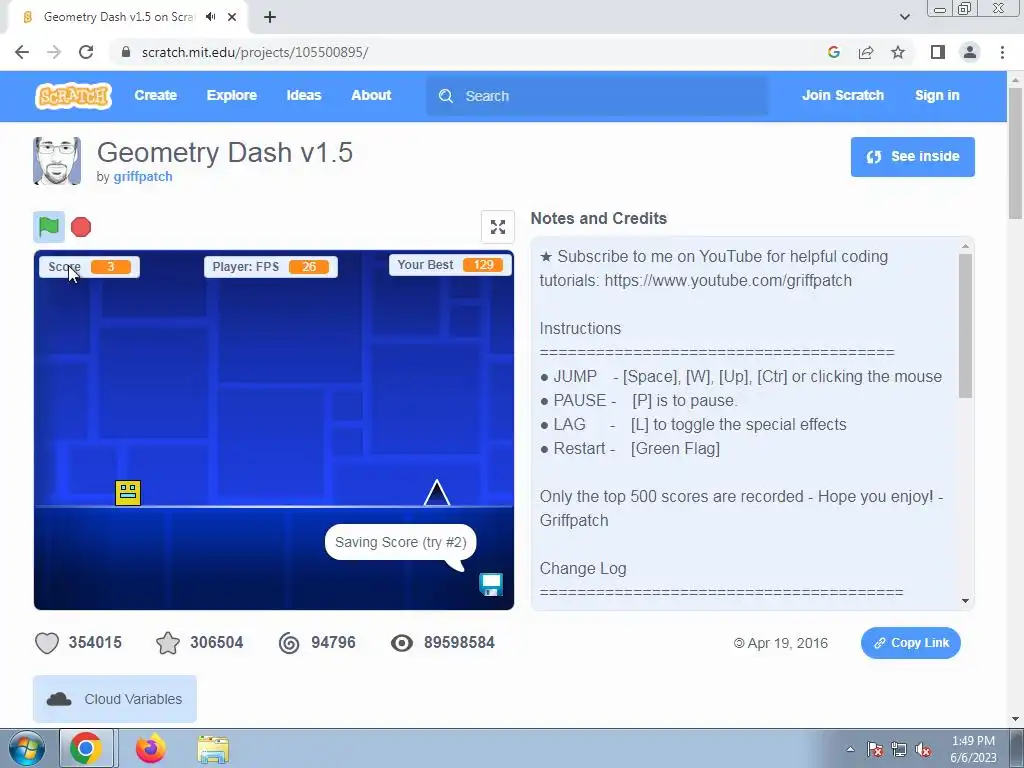Open the Explore page
The height and width of the screenshot is (768, 1024).
[x=232, y=95]
